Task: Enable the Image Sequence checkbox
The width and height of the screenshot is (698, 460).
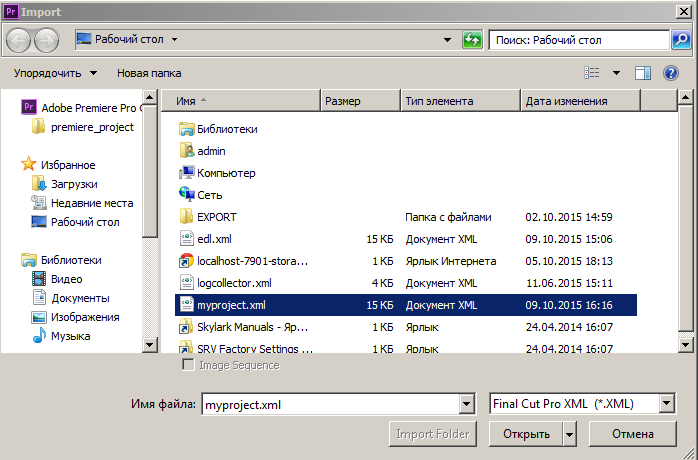Action: pyautogui.click(x=188, y=365)
